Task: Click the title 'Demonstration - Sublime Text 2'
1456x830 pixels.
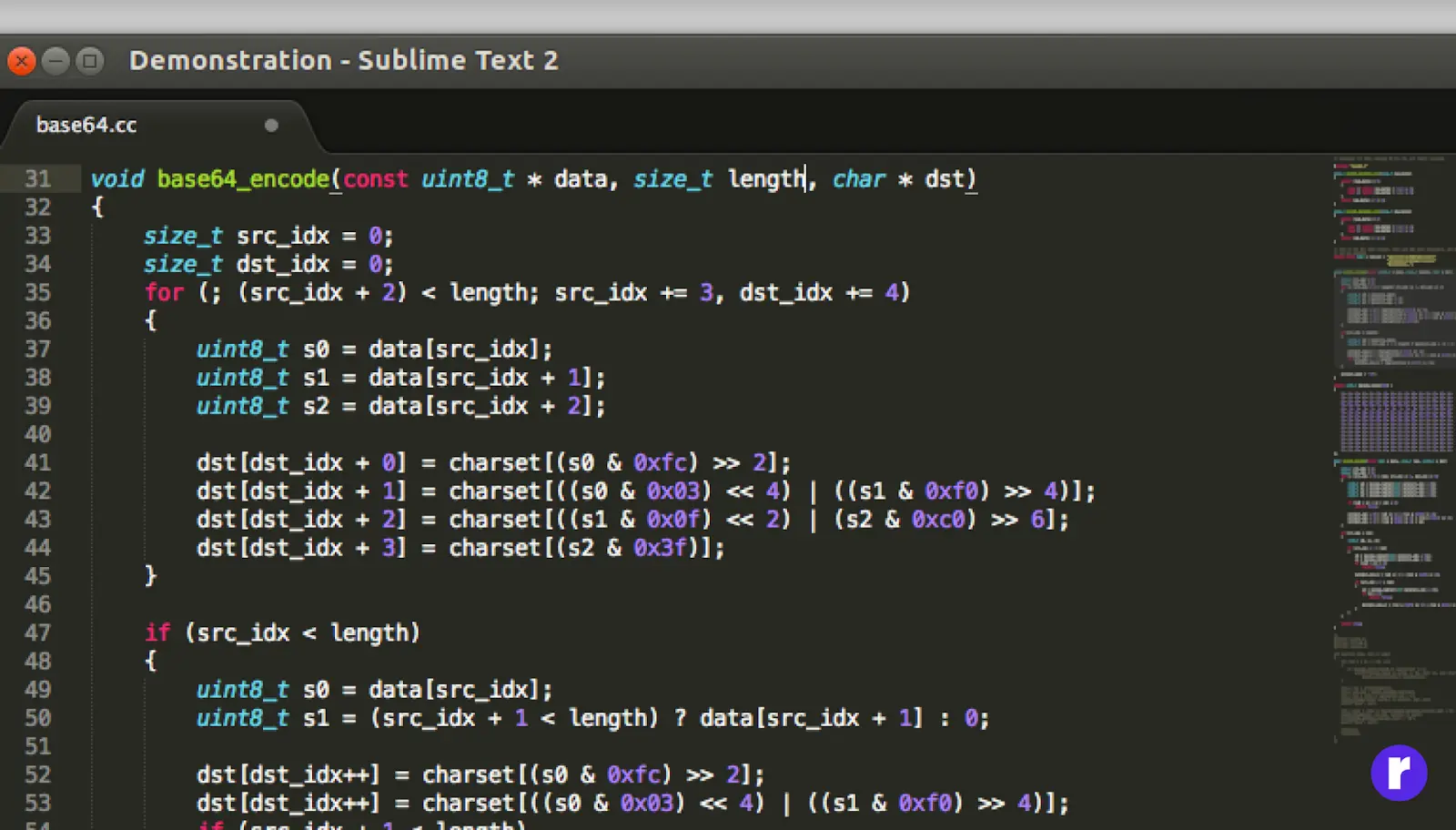Action: pos(344,61)
